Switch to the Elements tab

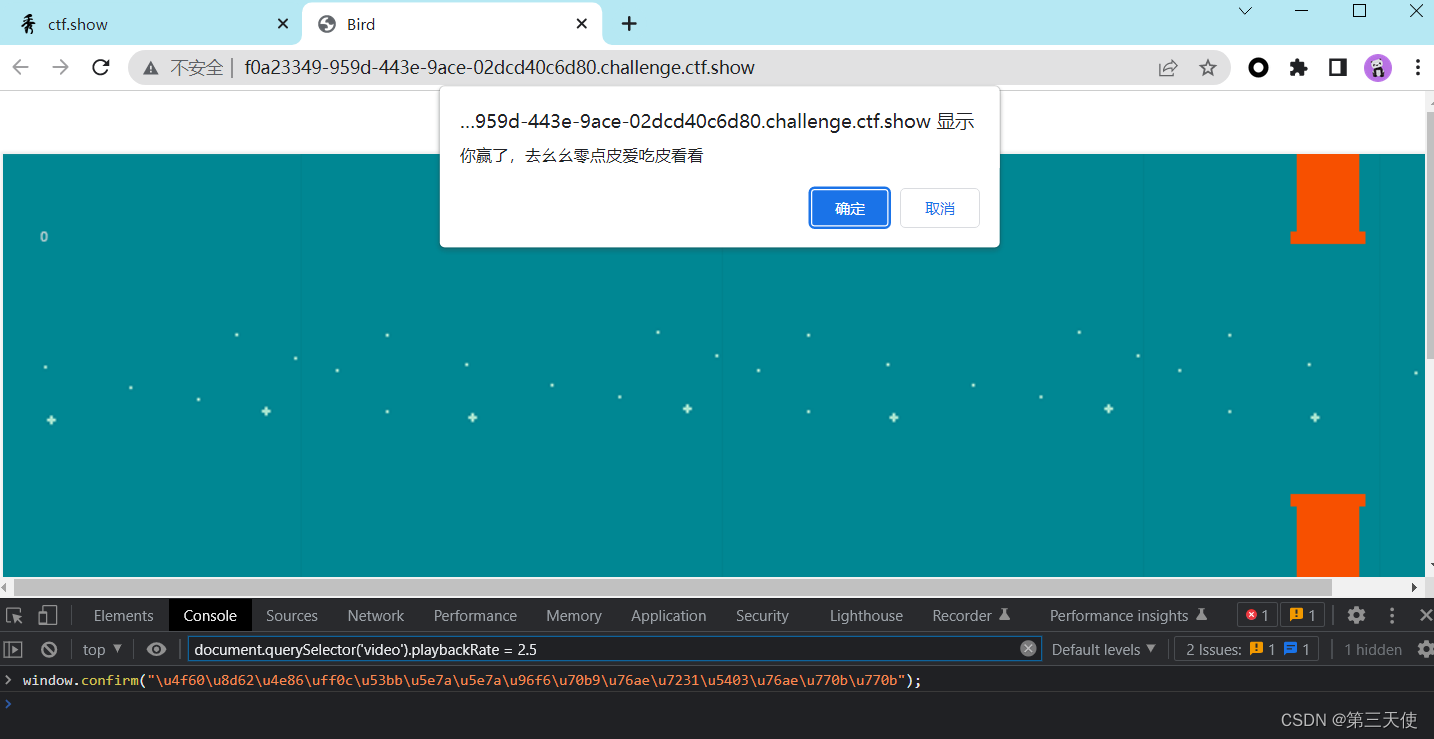pyautogui.click(x=124, y=615)
